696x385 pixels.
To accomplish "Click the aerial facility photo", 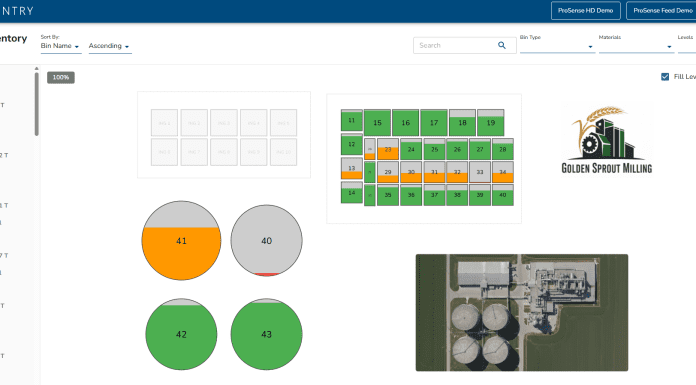I will click(522, 313).
